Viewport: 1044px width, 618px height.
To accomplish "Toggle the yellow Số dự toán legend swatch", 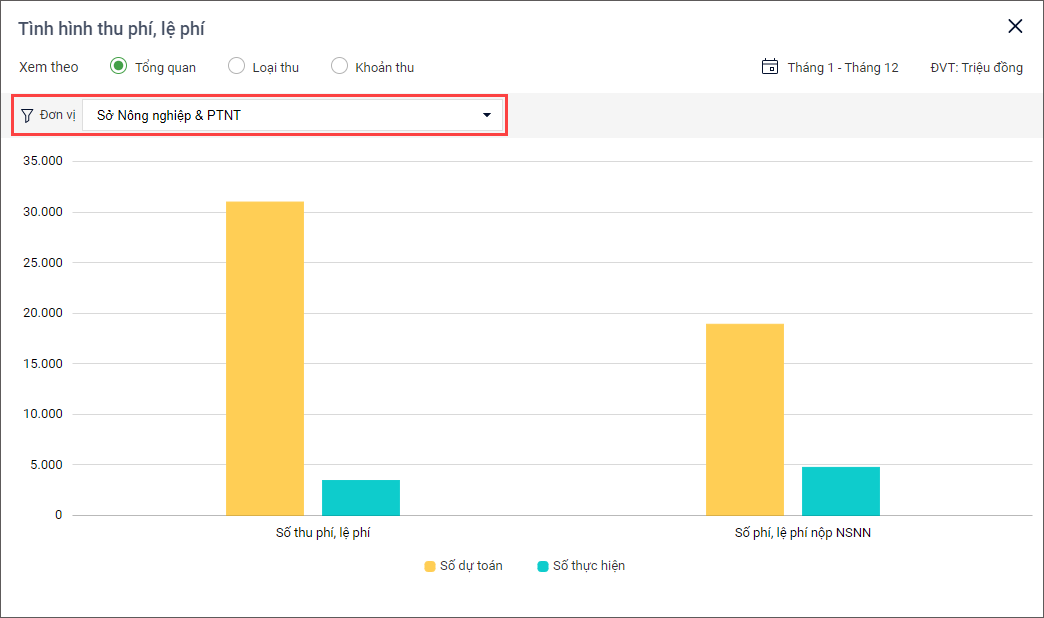I will 430,566.
